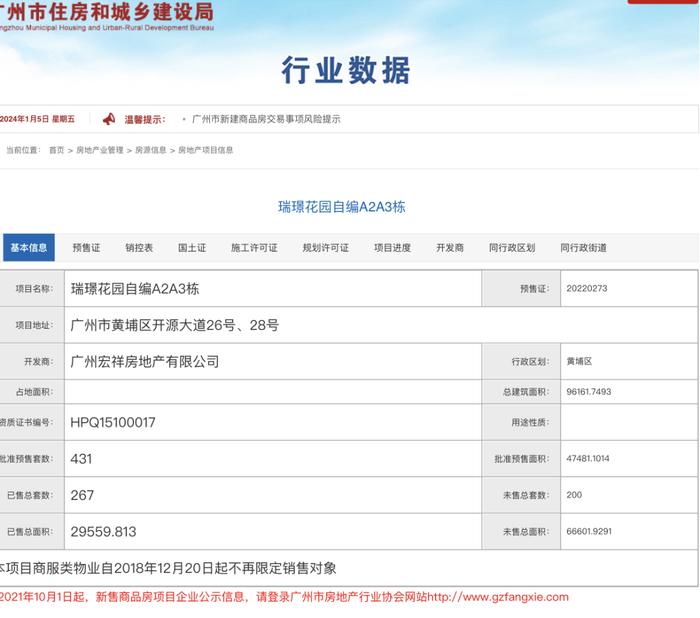Open 房地产业管理 breadcrumb link
This screenshot has height=618, width=700.
(100, 150)
